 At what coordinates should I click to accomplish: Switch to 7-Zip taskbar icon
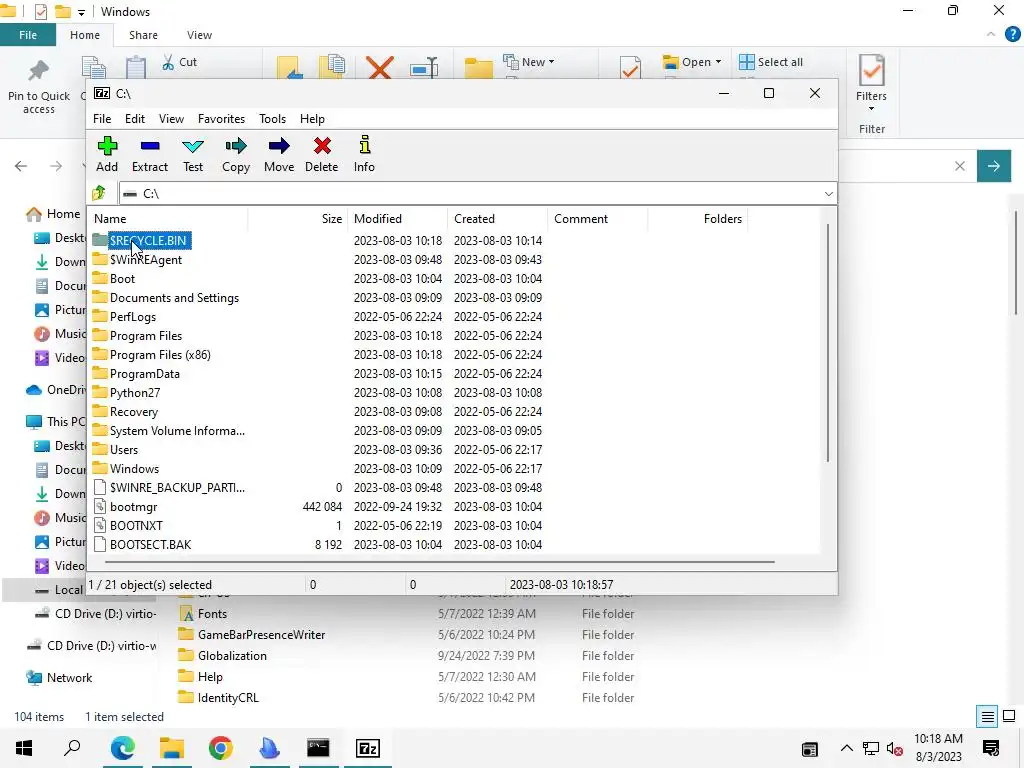(368, 748)
